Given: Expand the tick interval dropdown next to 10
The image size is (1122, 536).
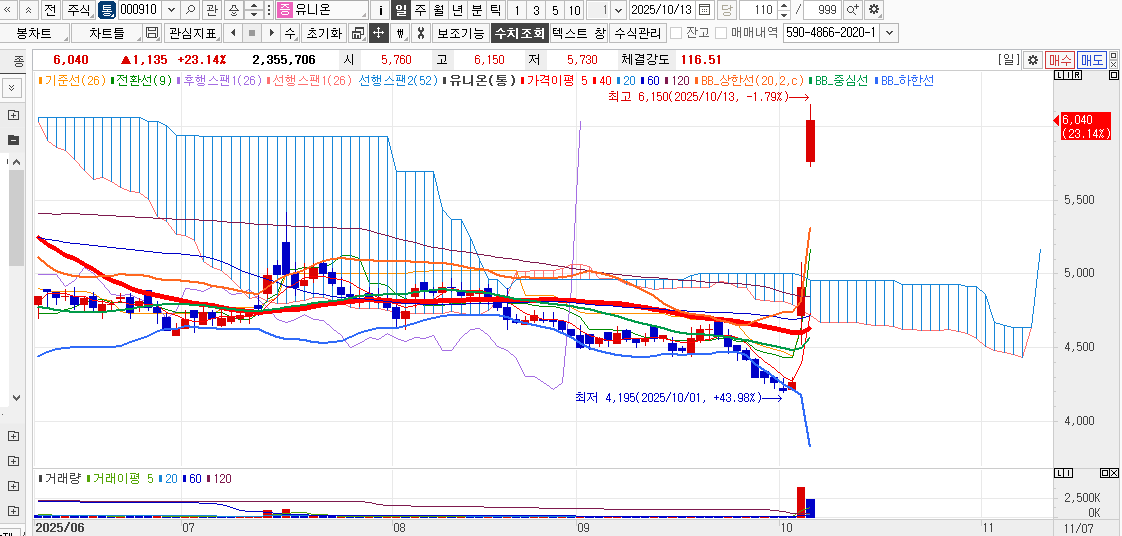Looking at the screenshot, I should (x=617, y=10).
